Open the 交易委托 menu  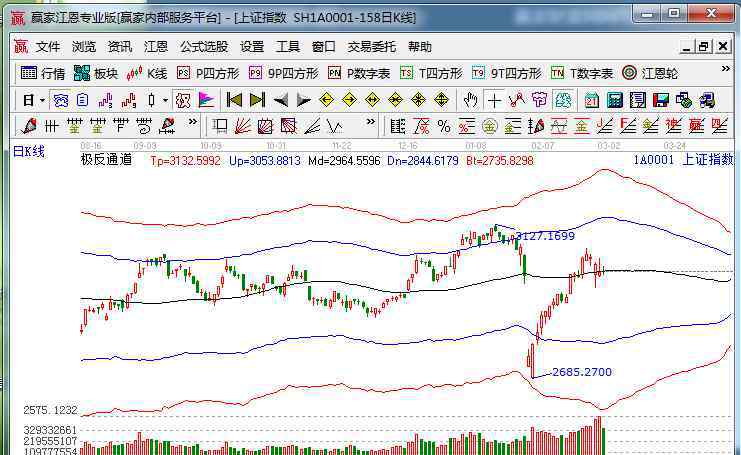point(372,47)
